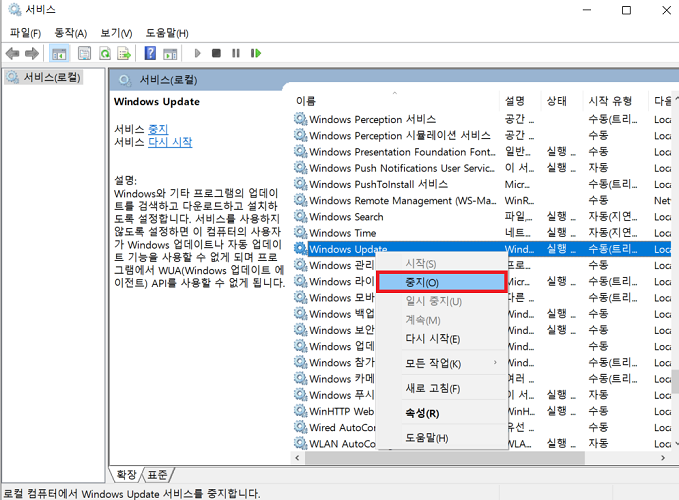
Task: Click the horizontal scrollbar right arrow
Action: coord(663,458)
